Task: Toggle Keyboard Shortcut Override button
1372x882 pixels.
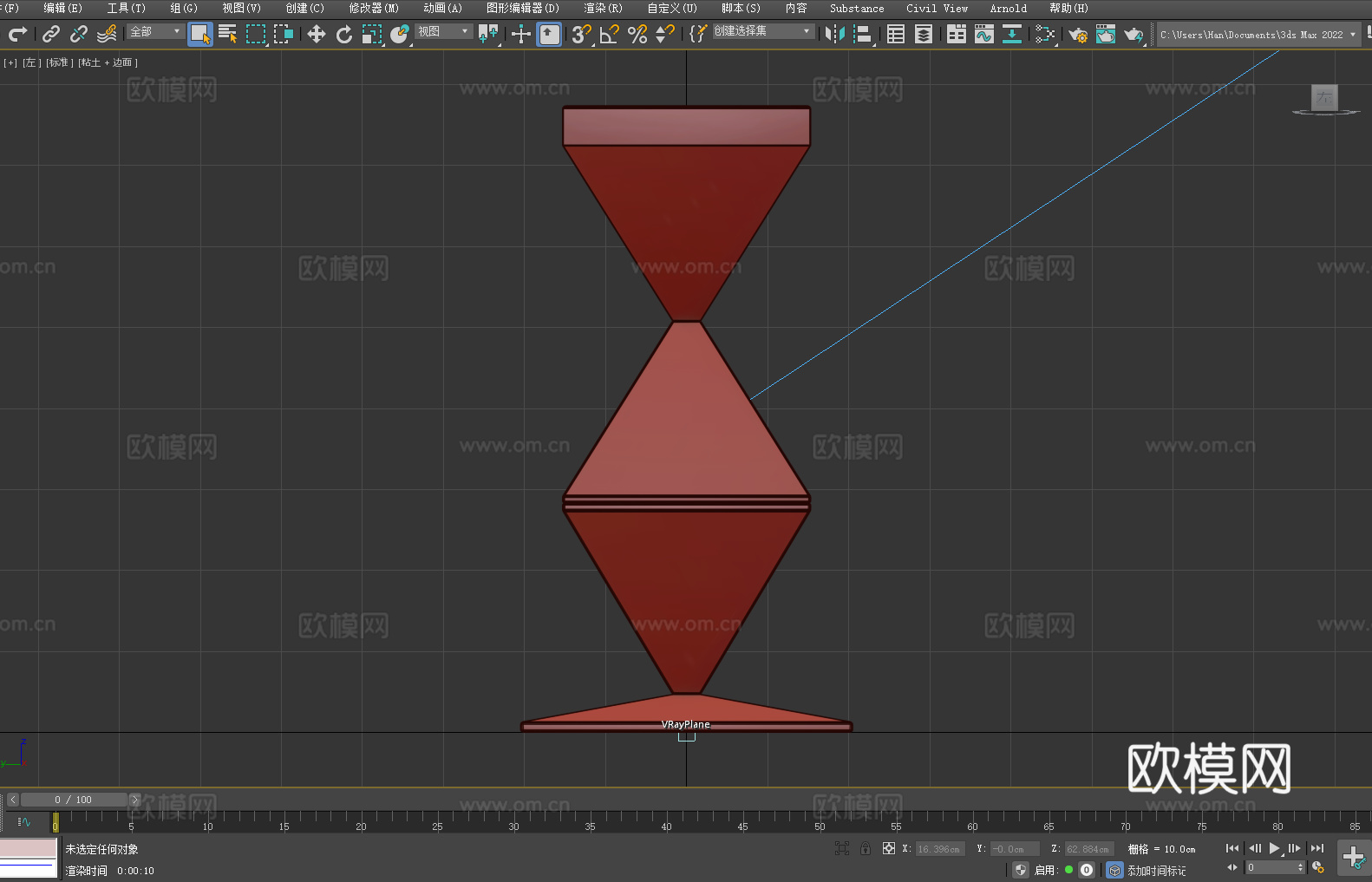Action: click(549, 34)
